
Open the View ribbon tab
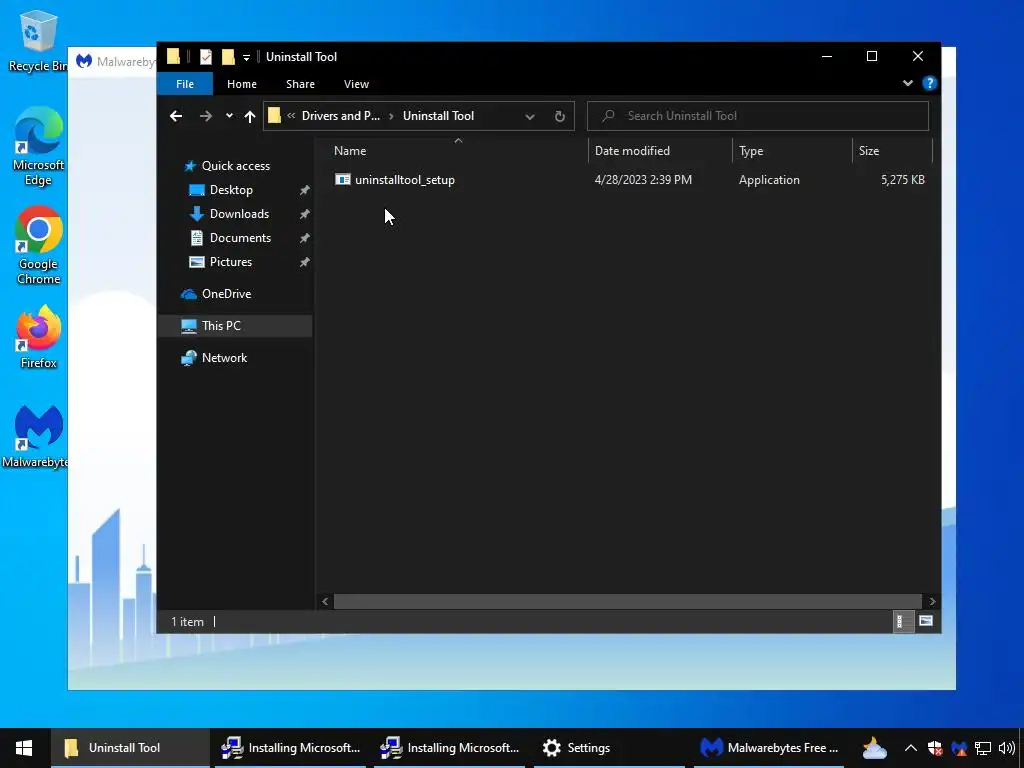tap(356, 84)
